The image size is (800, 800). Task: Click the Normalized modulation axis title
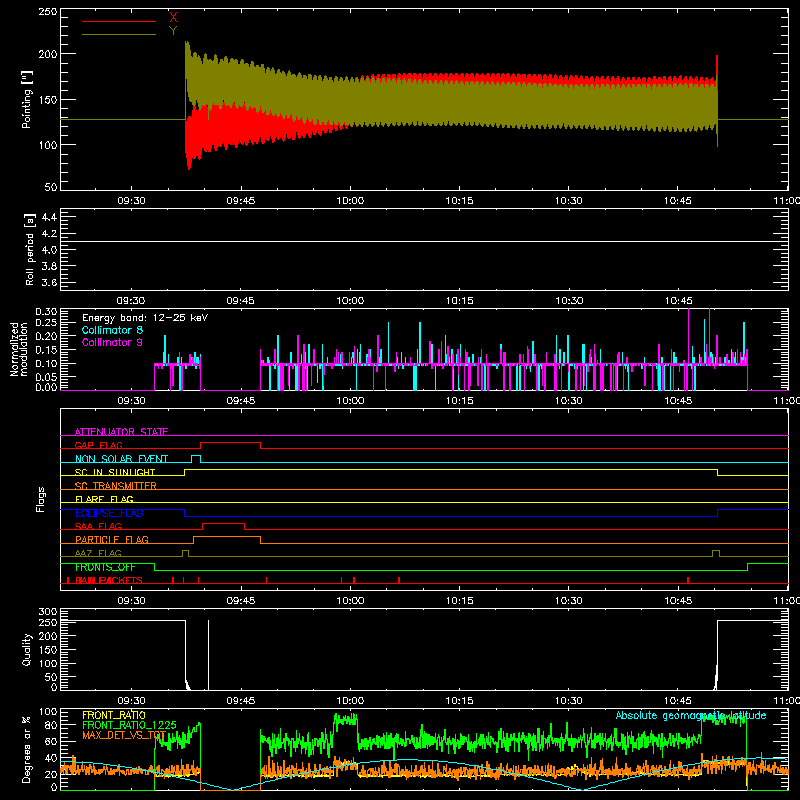coord(19,349)
